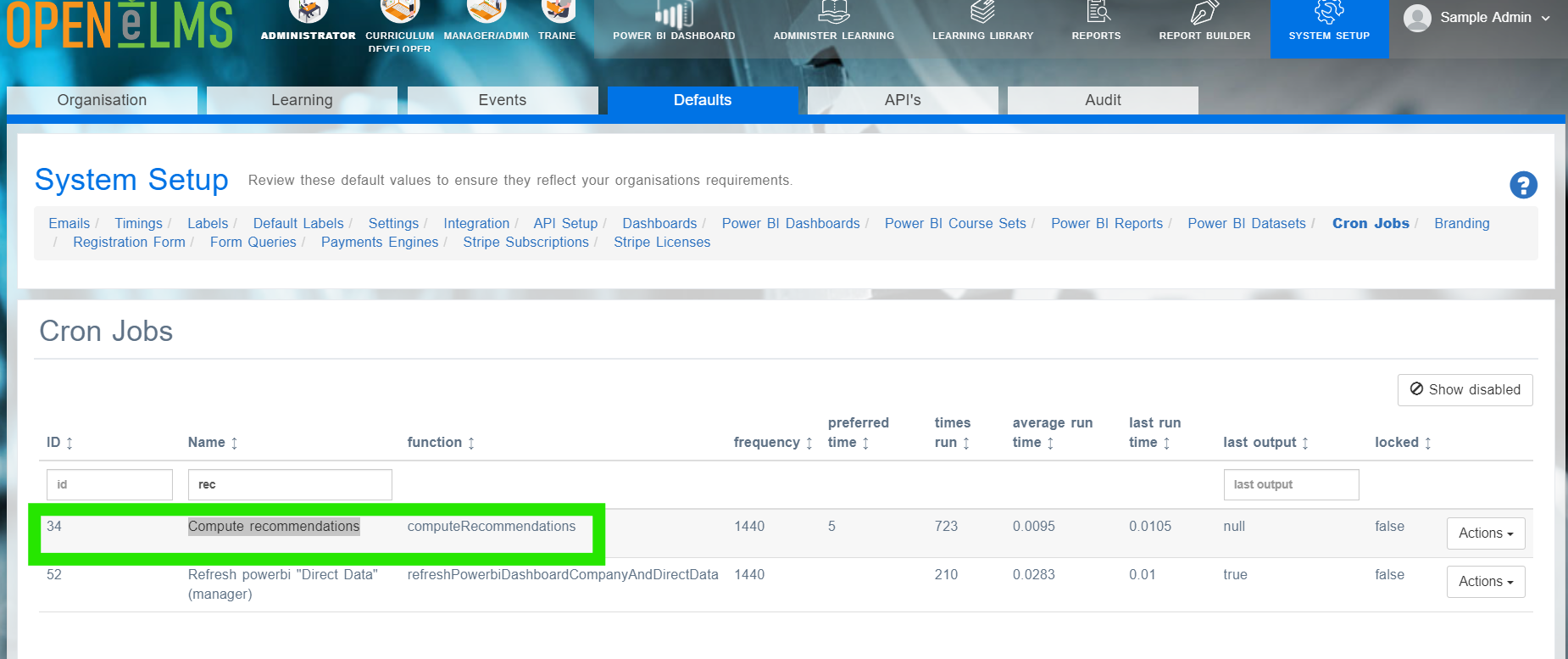This screenshot has height=659, width=1568.
Task: Open Actions dropdown for Compute recommendations
Action: 1486,533
